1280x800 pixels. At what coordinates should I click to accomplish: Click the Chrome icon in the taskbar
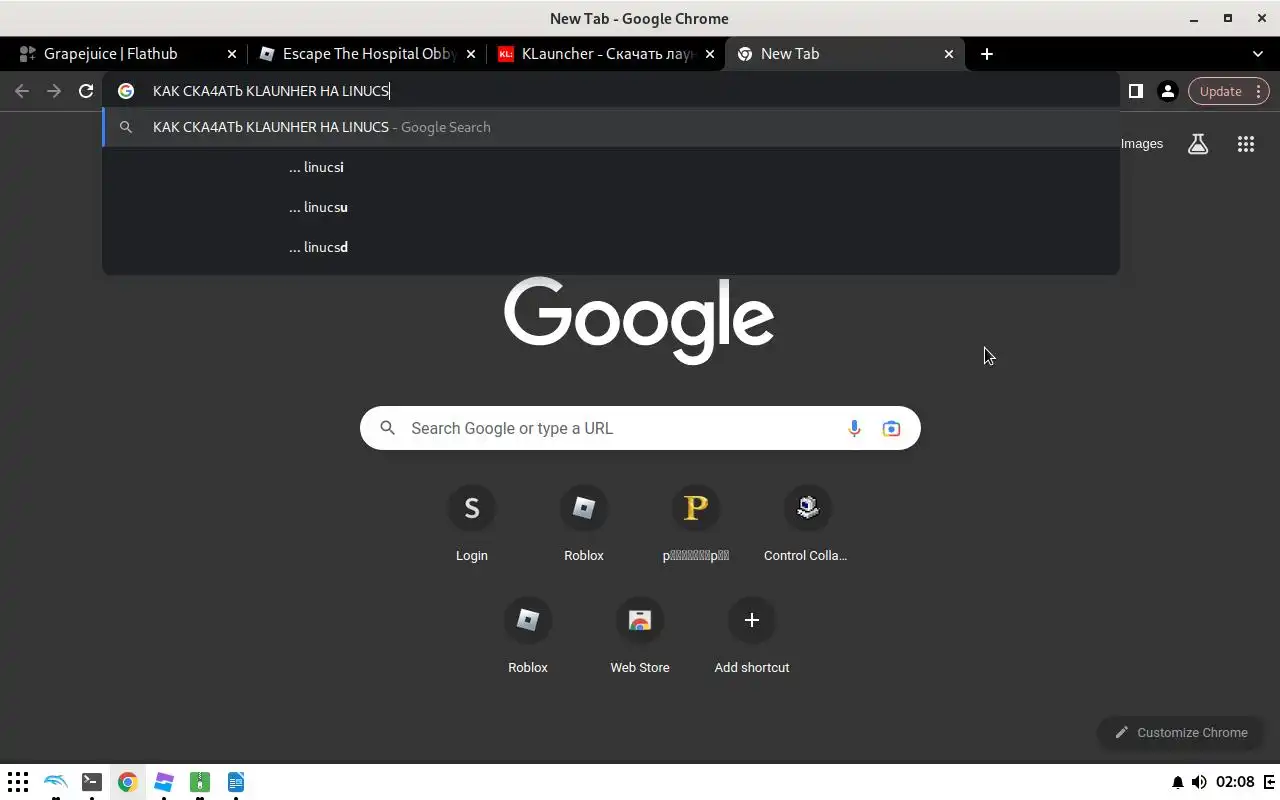[127, 782]
